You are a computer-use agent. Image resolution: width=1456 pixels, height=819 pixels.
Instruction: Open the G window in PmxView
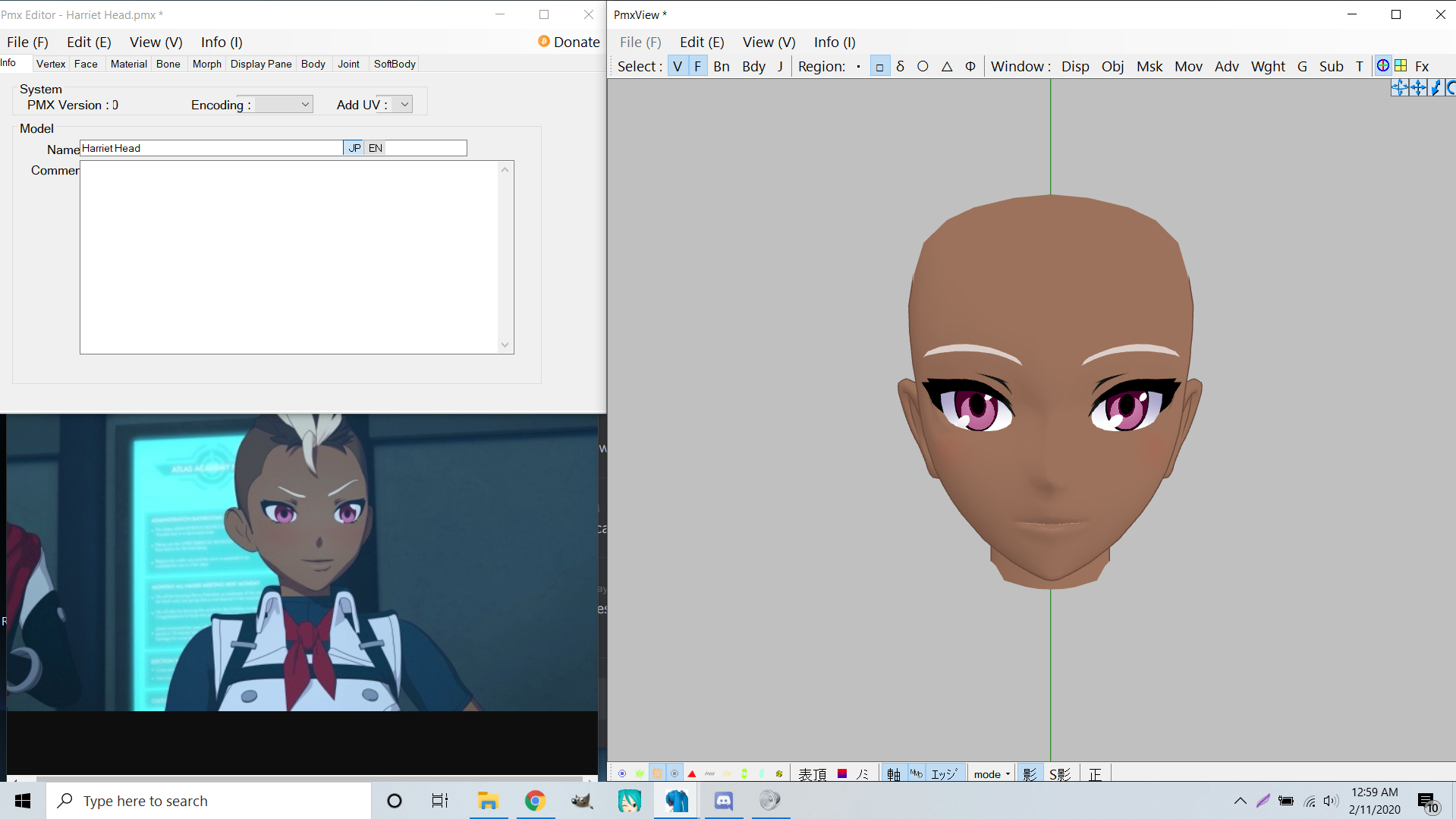(x=1302, y=66)
